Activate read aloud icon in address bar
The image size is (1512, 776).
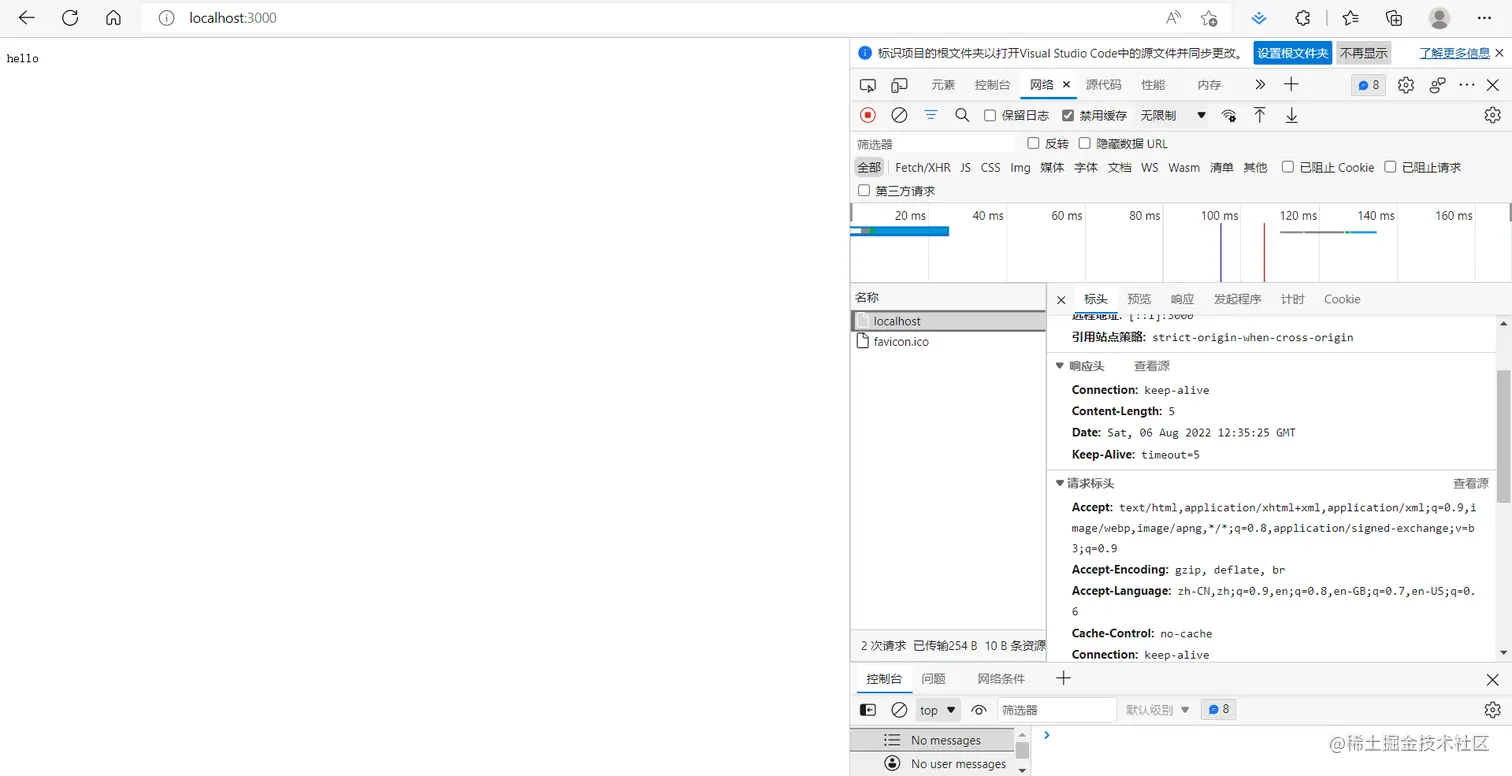pyautogui.click(x=1173, y=18)
